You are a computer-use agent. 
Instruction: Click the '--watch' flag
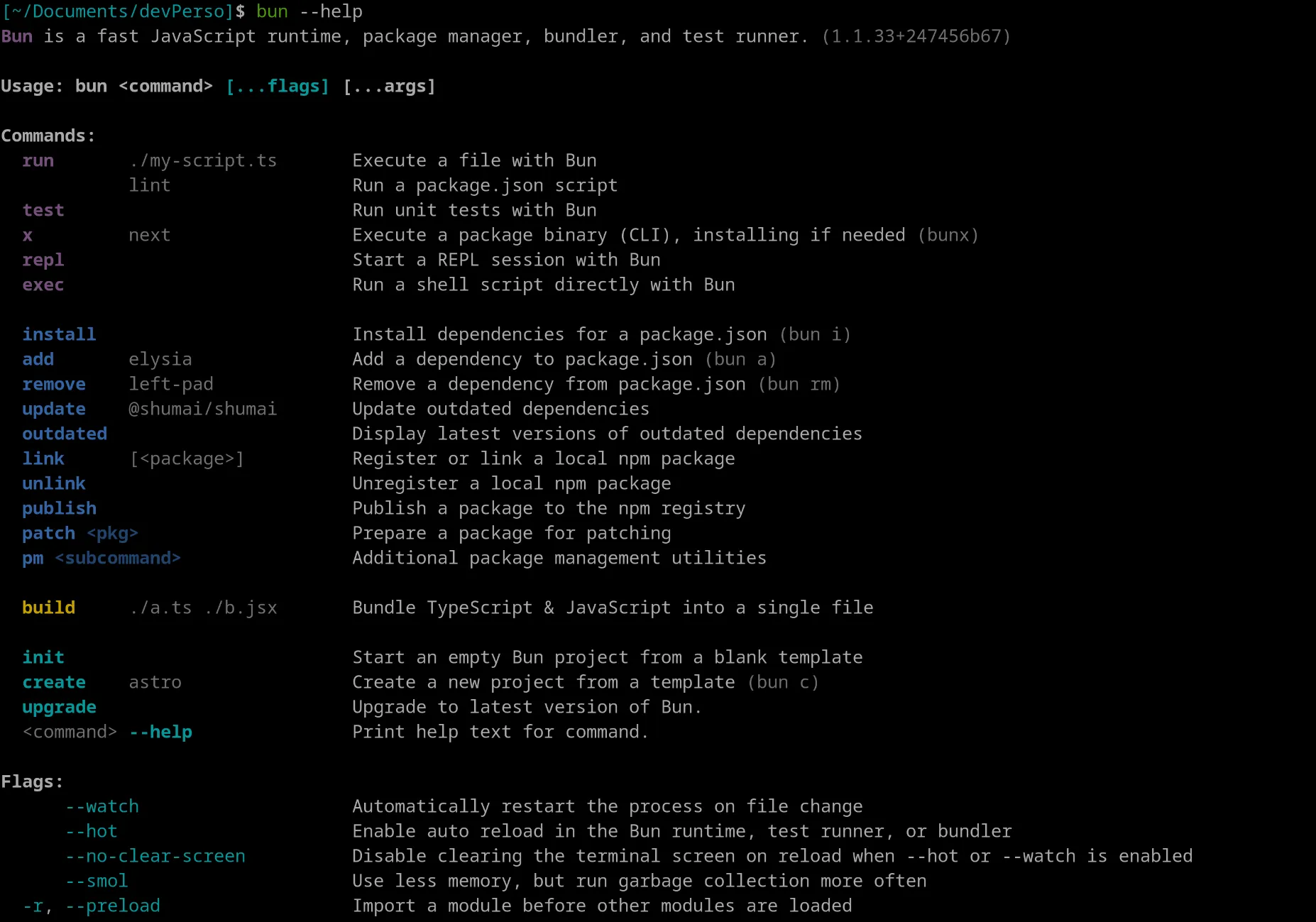102,806
